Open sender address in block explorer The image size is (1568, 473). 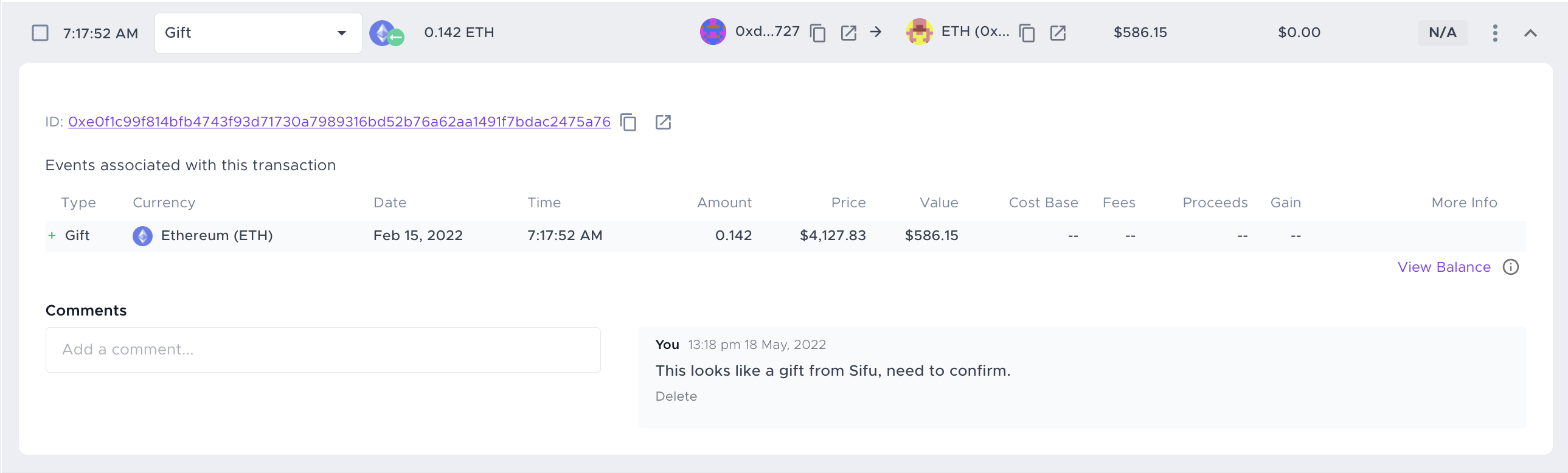(848, 33)
